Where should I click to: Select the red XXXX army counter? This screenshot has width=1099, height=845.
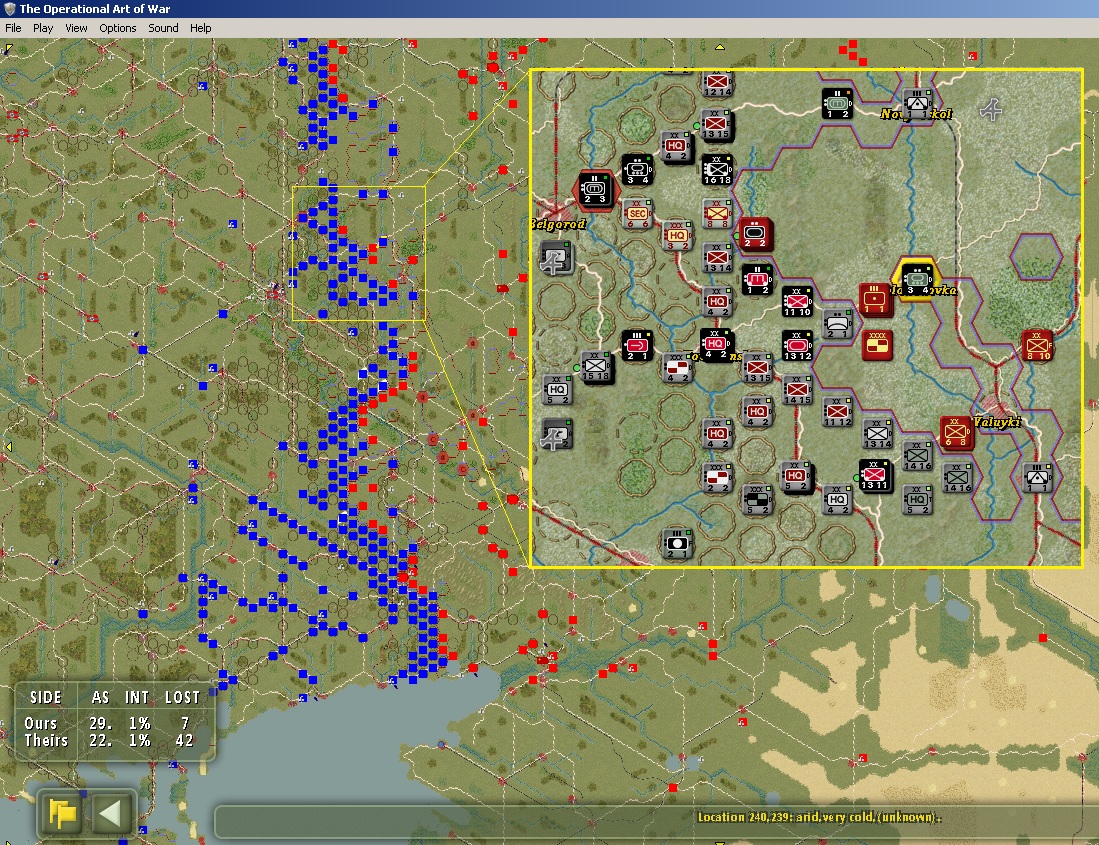coord(877,343)
